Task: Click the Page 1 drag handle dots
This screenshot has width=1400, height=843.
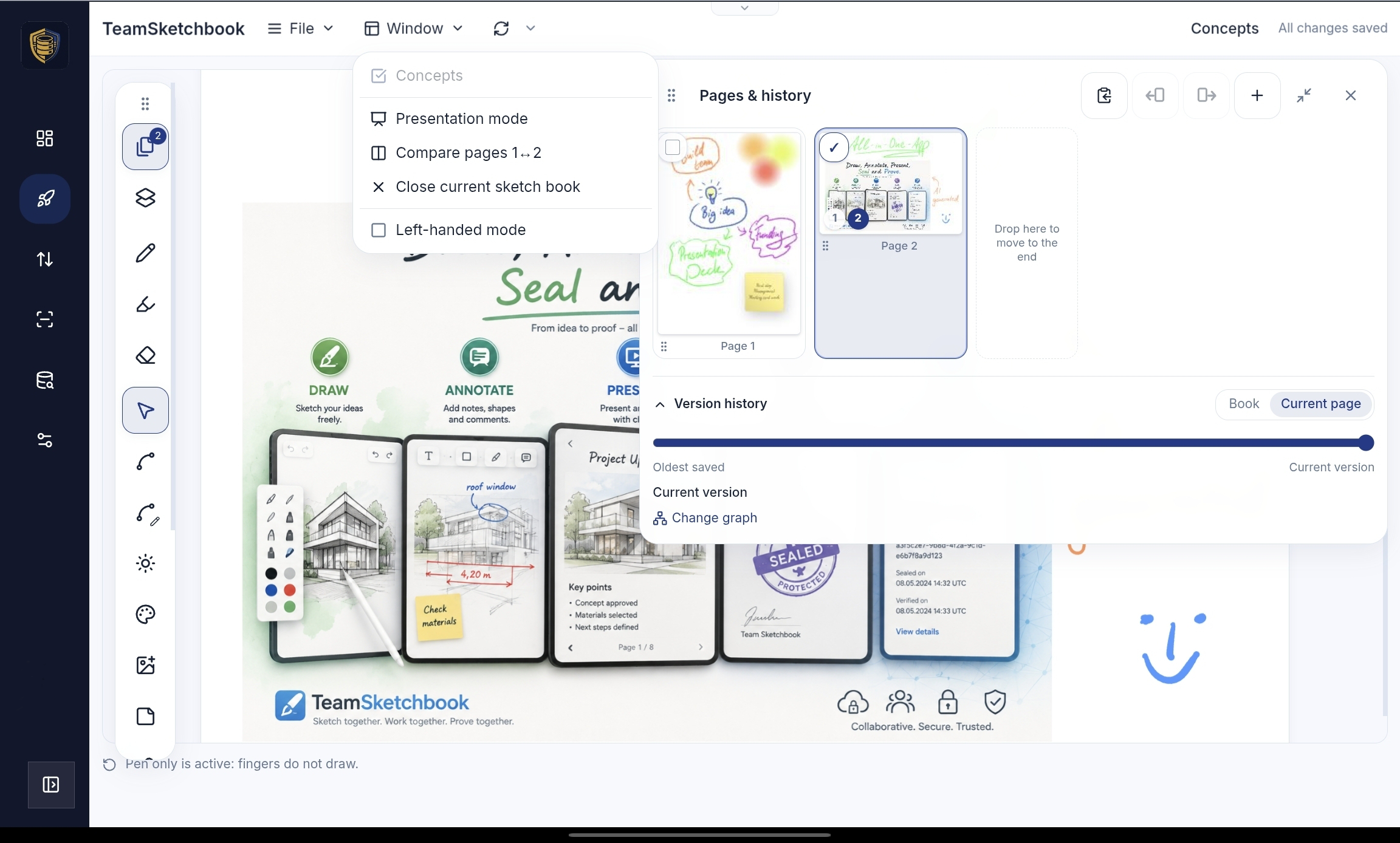Action: click(x=664, y=346)
